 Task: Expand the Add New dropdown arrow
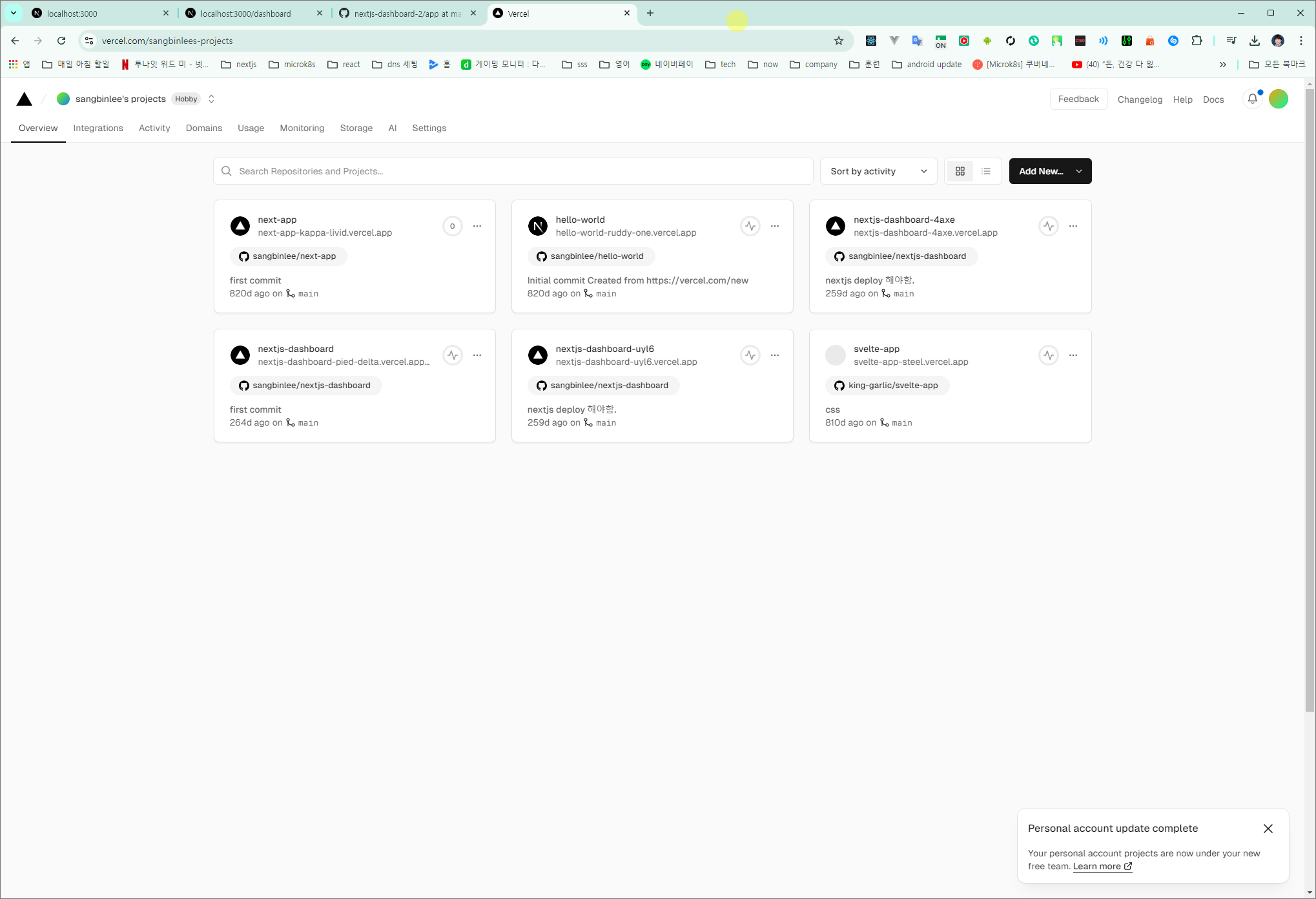point(1078,171)
